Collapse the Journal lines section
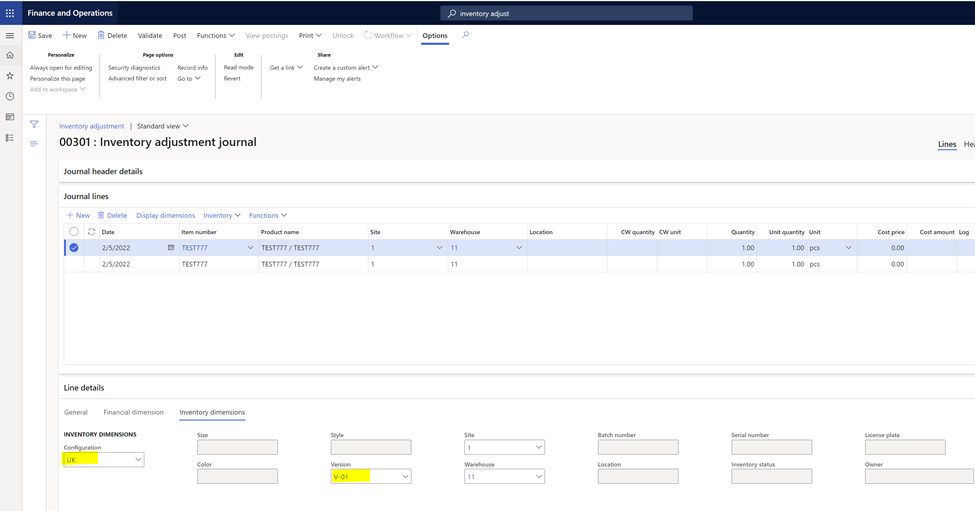975x511 pixels. click(x=86, y=196)
